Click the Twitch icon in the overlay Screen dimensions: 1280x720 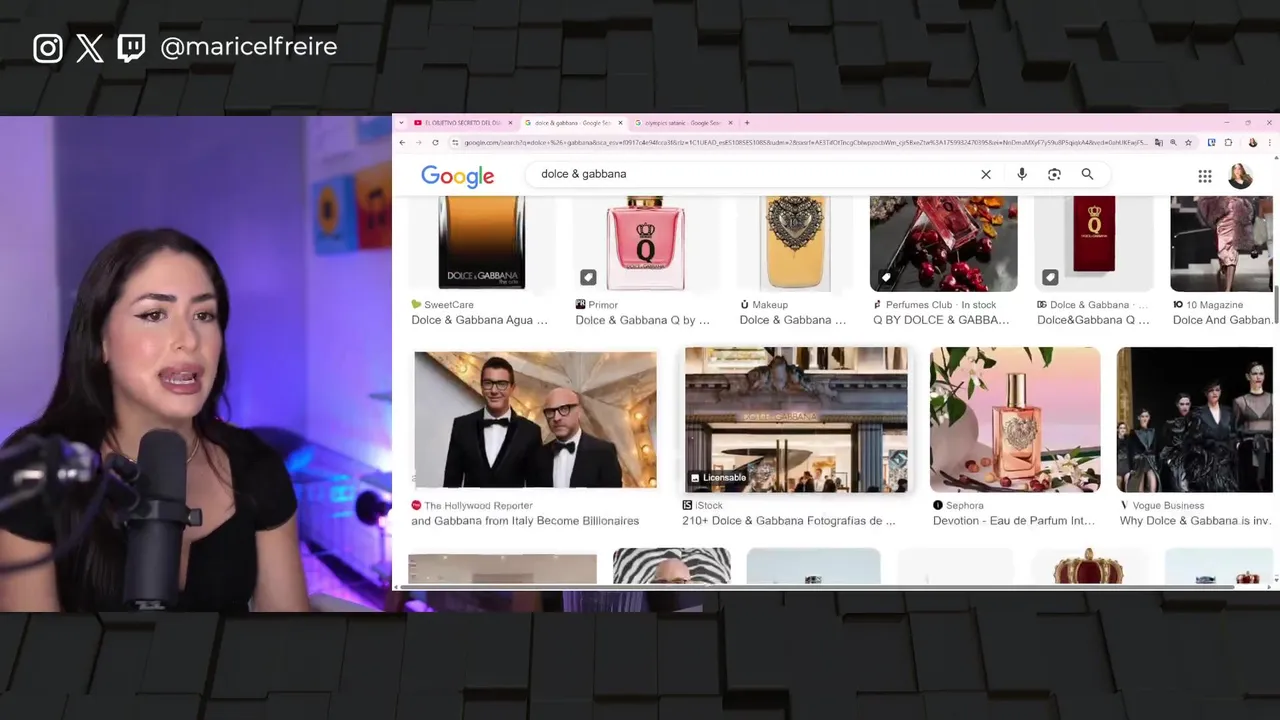tap(131, 48)
